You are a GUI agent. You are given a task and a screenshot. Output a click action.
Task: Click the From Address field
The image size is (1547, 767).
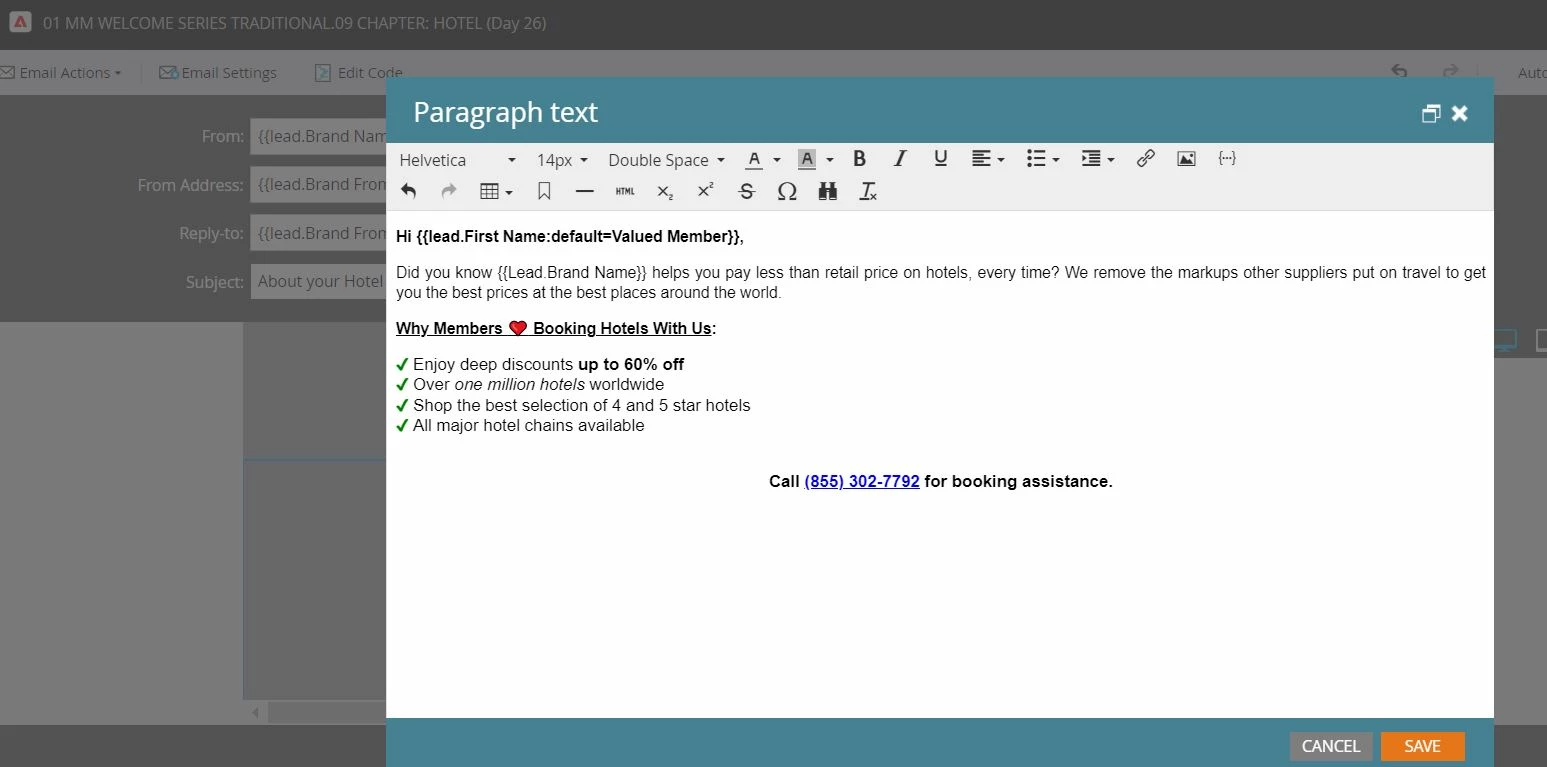point(318,185)
